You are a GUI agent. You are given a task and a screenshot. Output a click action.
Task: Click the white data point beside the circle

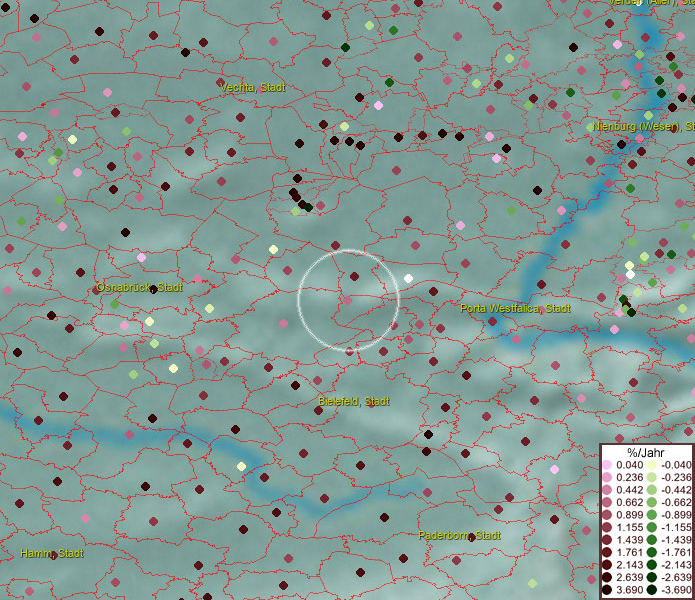point(408,278)
